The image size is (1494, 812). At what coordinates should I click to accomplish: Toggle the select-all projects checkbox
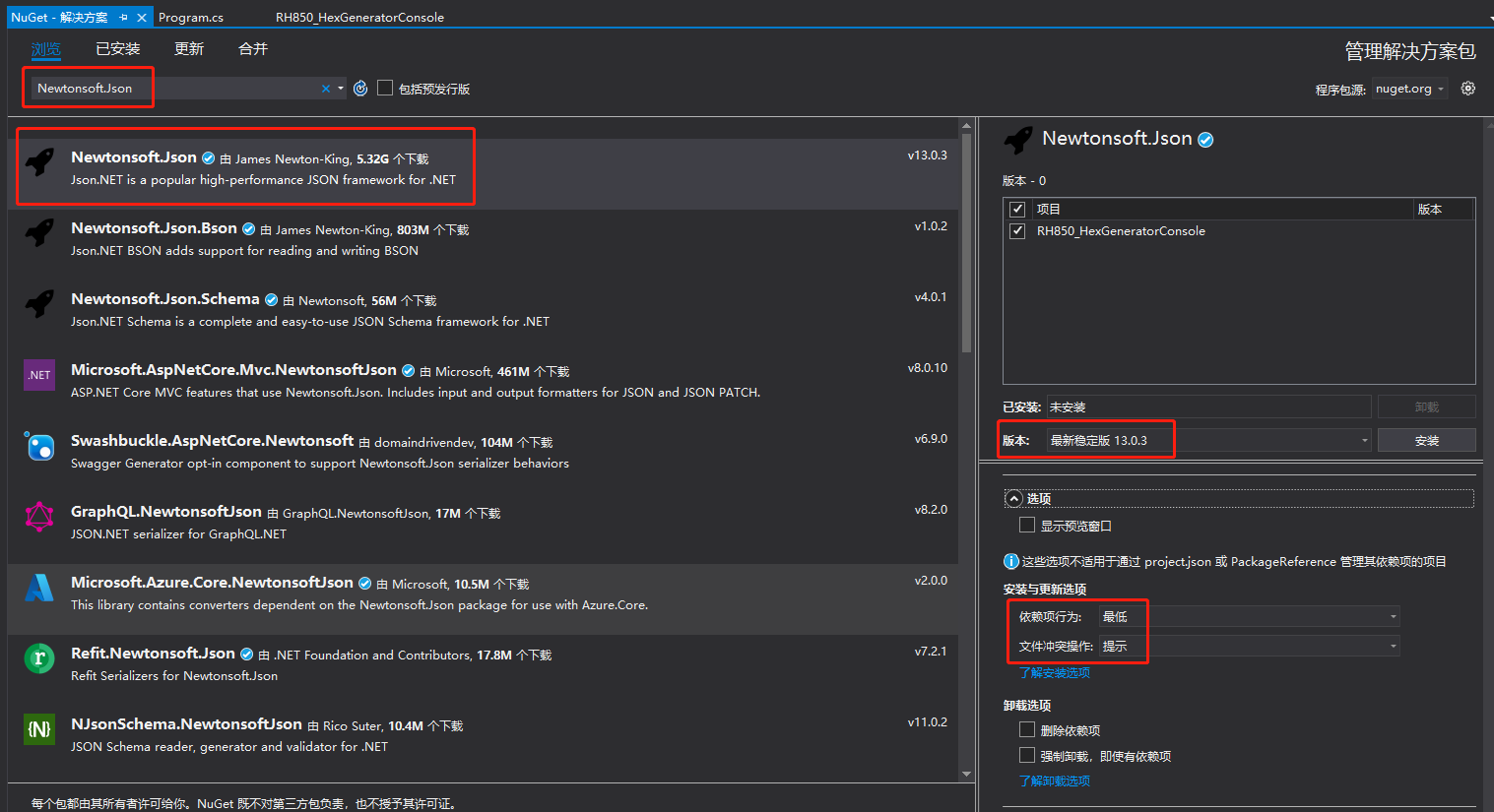pos(1017,209)
